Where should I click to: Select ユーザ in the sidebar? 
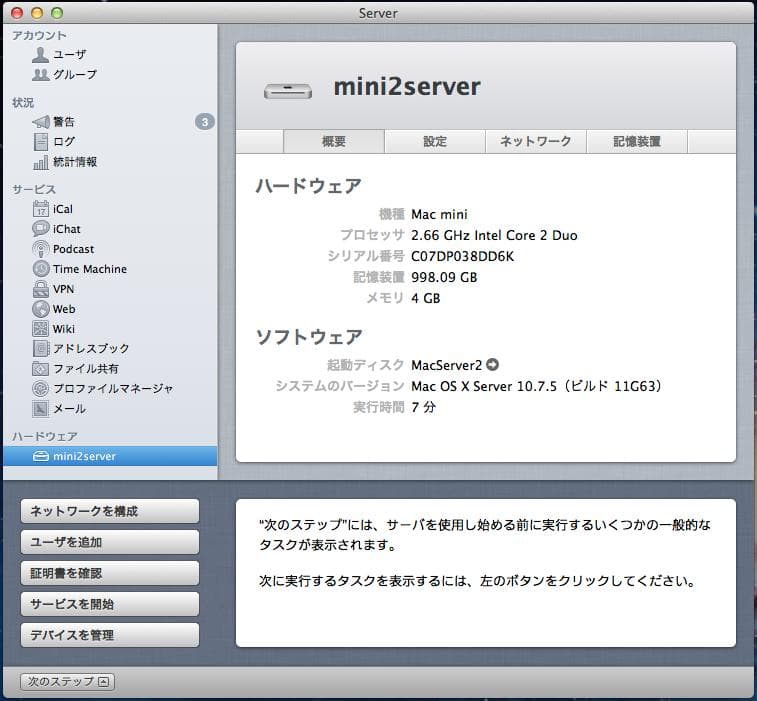pos(70,55)
